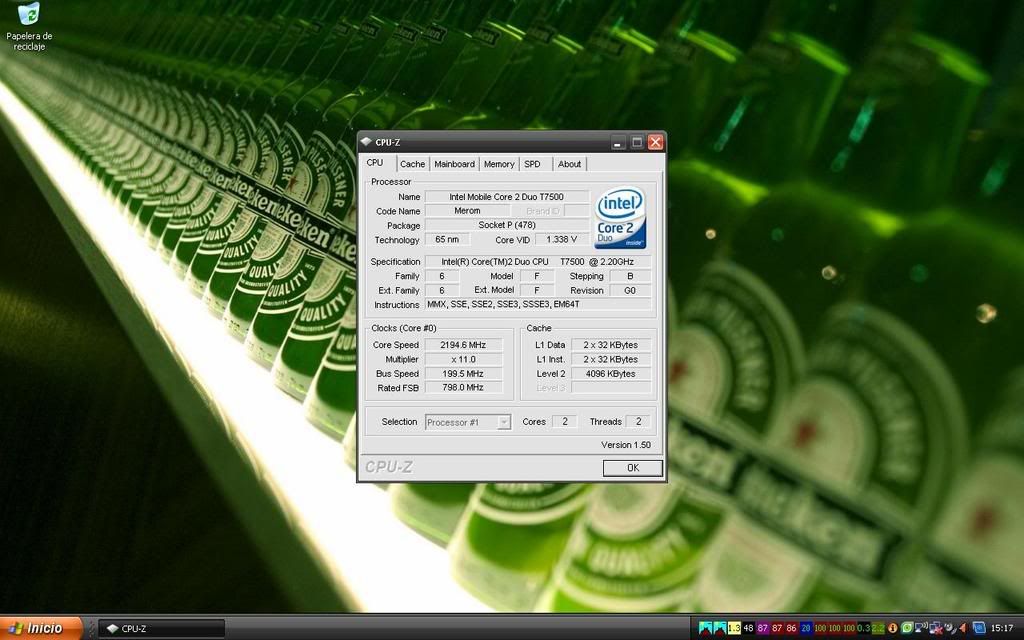This screenshot has width=1024, height=640.
Task: Click the CPU-Z title bar app icon
Action: [366, 142]
